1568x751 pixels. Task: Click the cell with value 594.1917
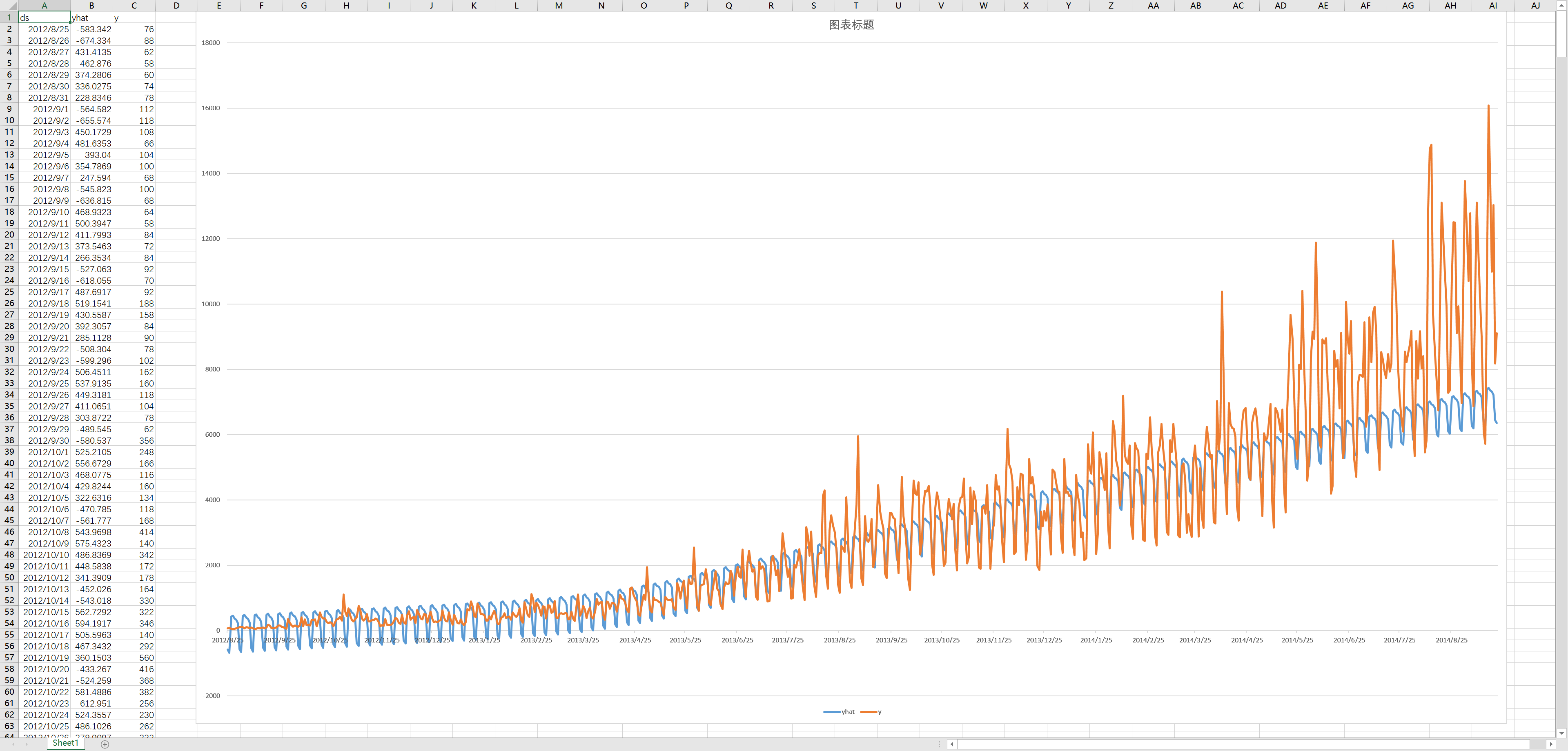[91, 623]
